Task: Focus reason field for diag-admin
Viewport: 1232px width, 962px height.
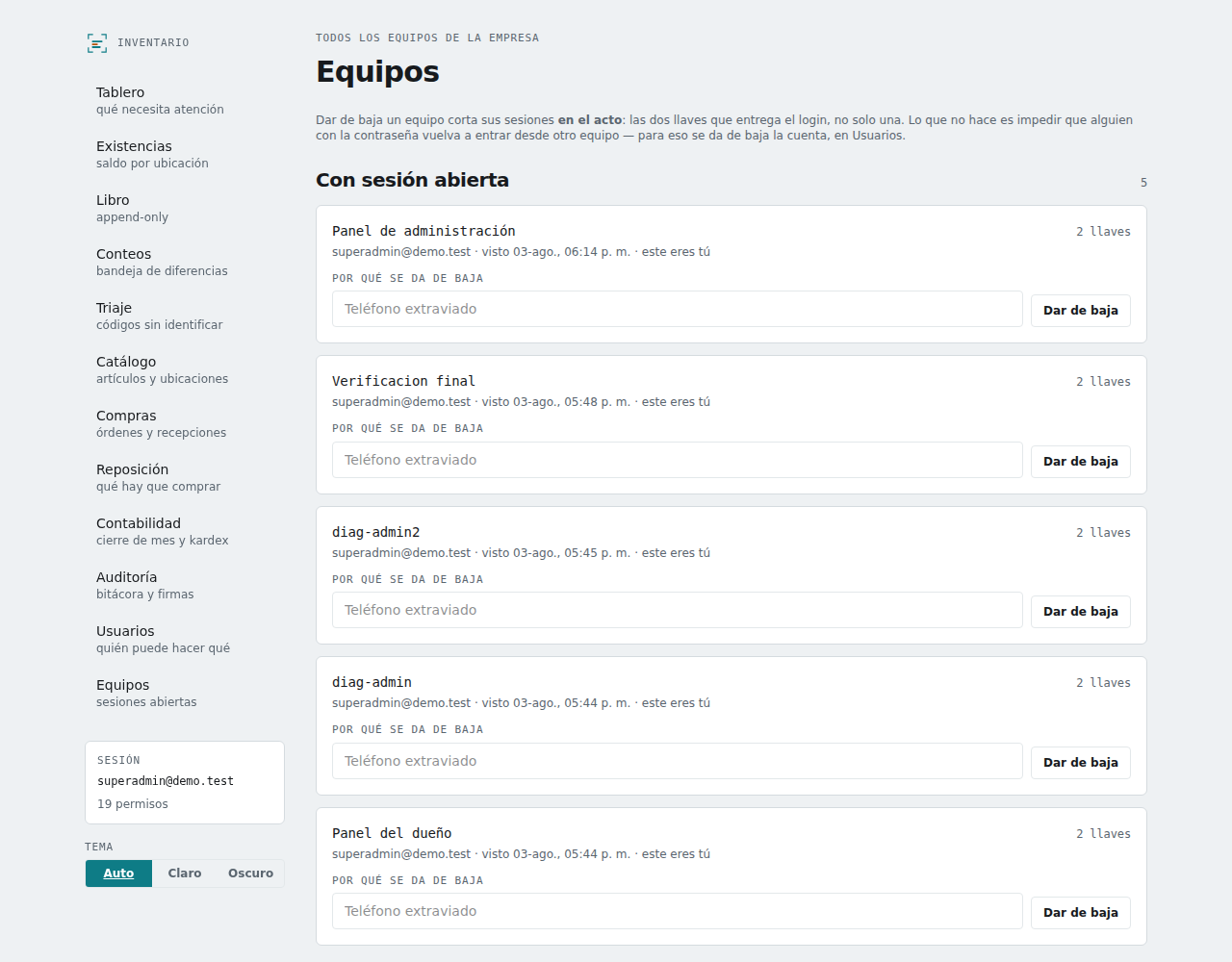Action: point(678,761)
